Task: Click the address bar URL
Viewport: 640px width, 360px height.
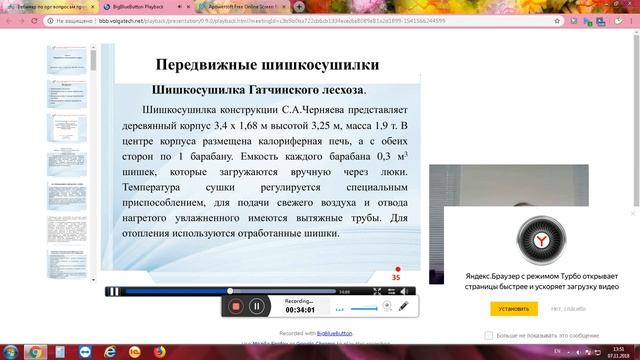Action: [272, 21]
